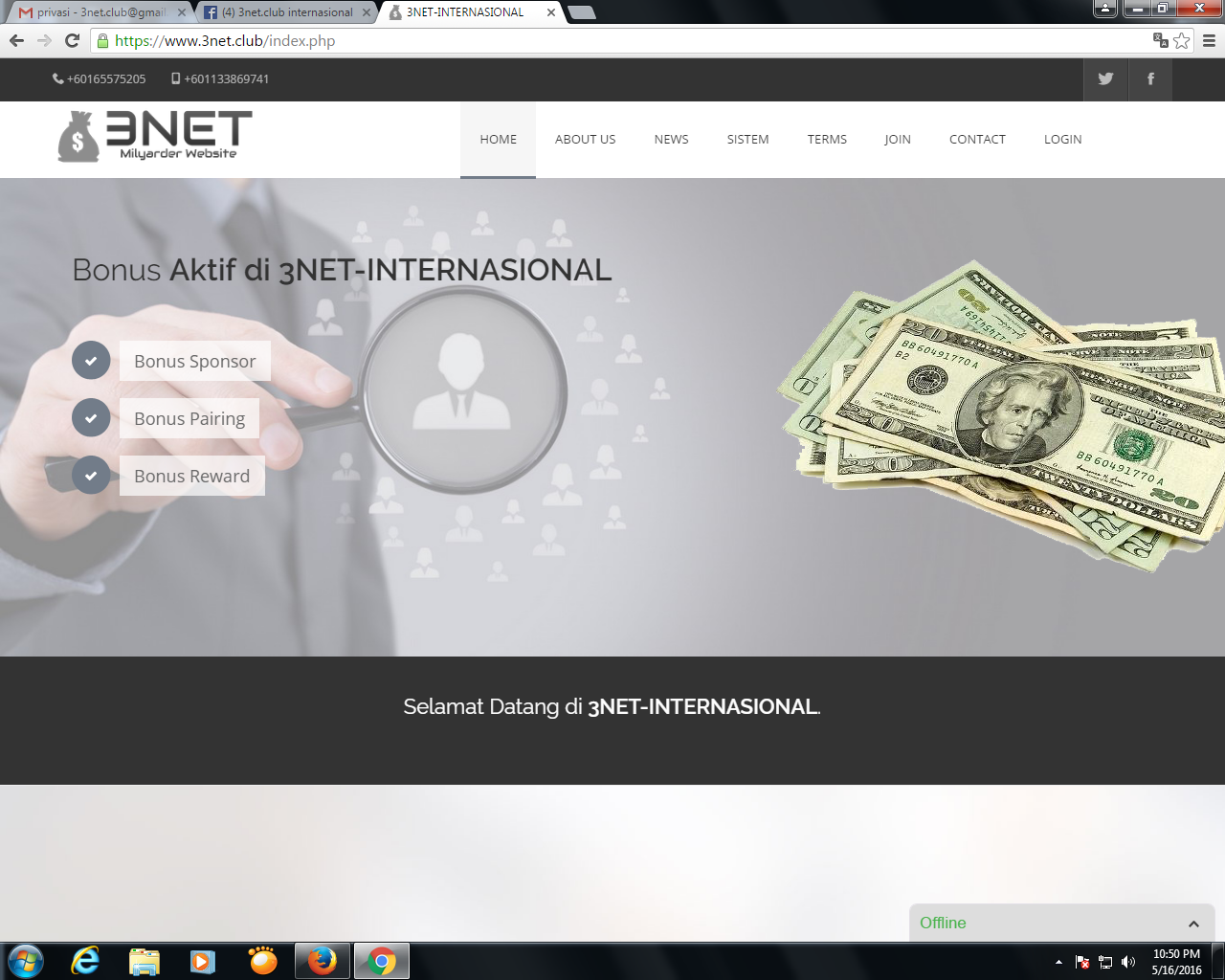Click the mobile icon beside +601133869741

(x=174, y=79)
